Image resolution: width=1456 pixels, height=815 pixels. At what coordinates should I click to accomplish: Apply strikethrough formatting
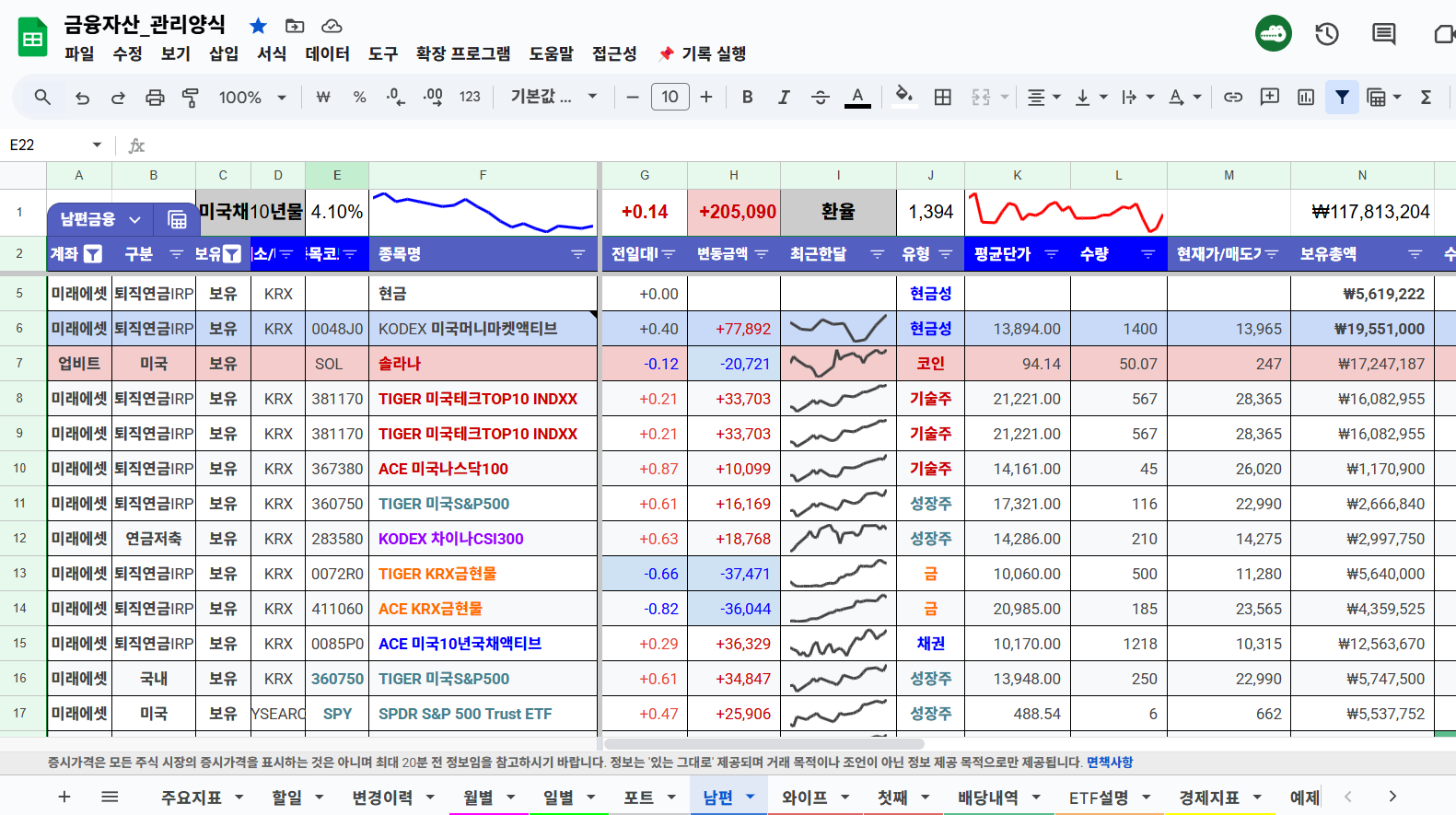point(820,97)
